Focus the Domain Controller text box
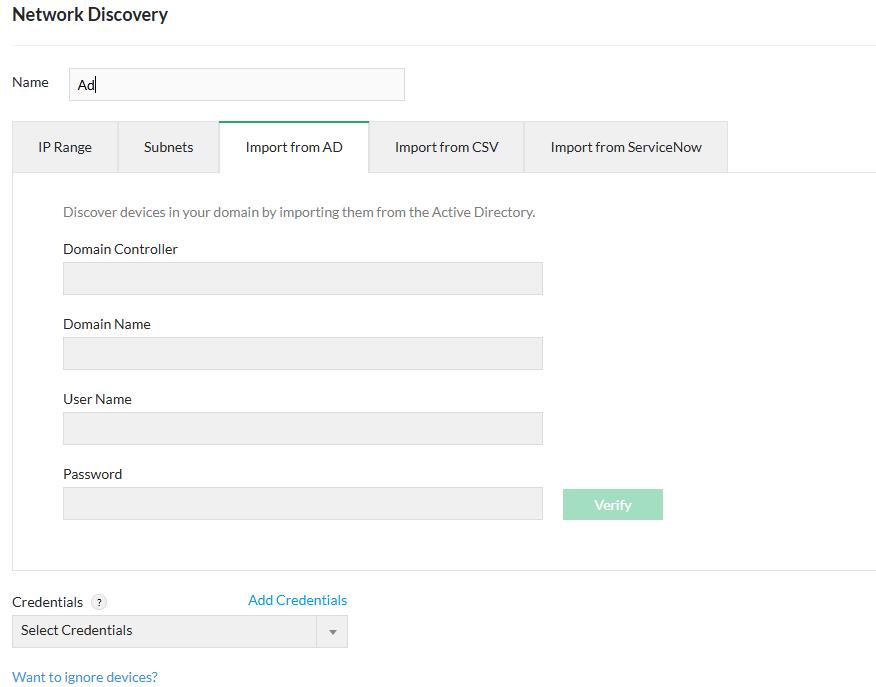The height and width of the screenshot is (687, 876). coord(302,279)
